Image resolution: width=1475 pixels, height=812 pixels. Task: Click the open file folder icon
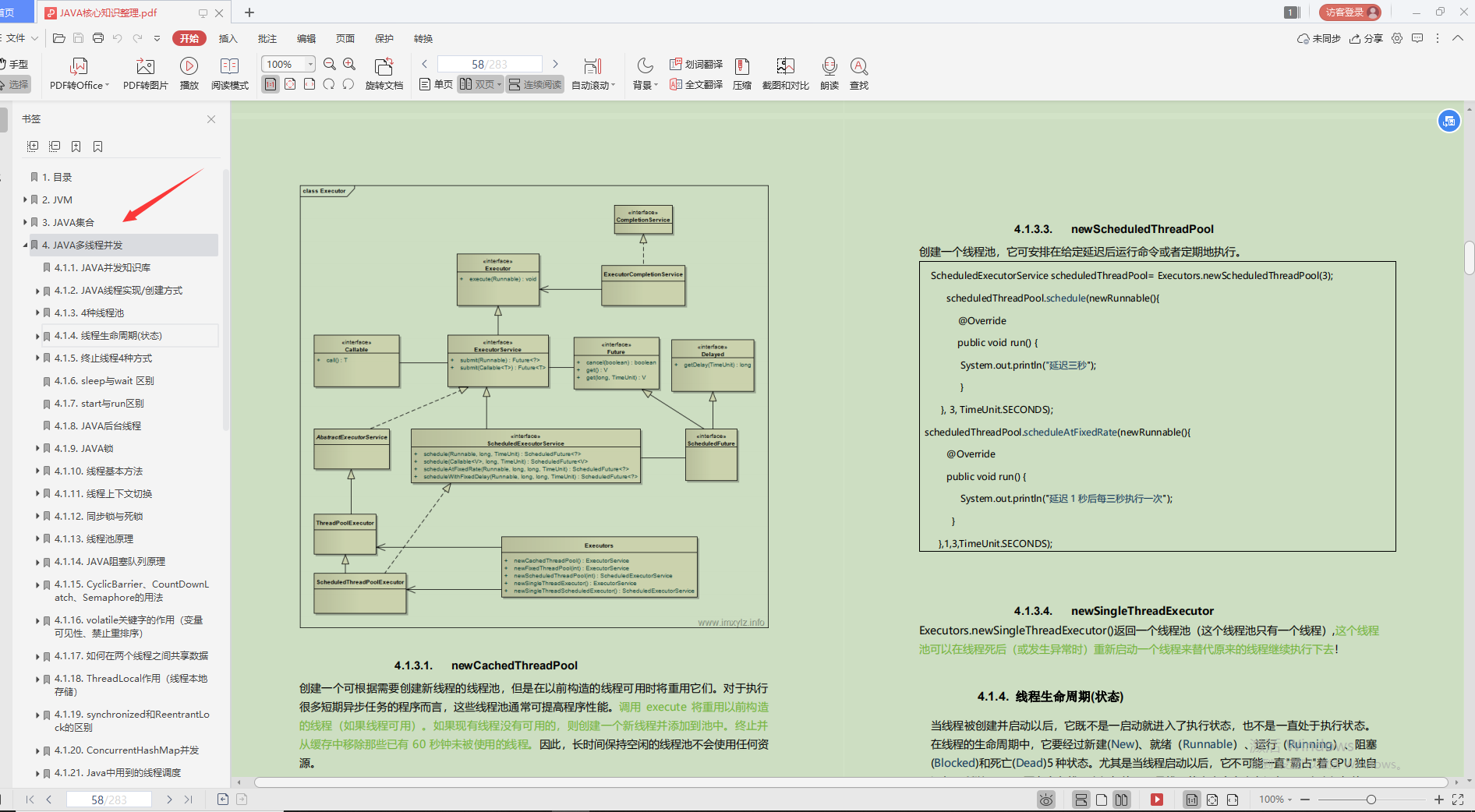pyautogui.click(x=59, y=38)
